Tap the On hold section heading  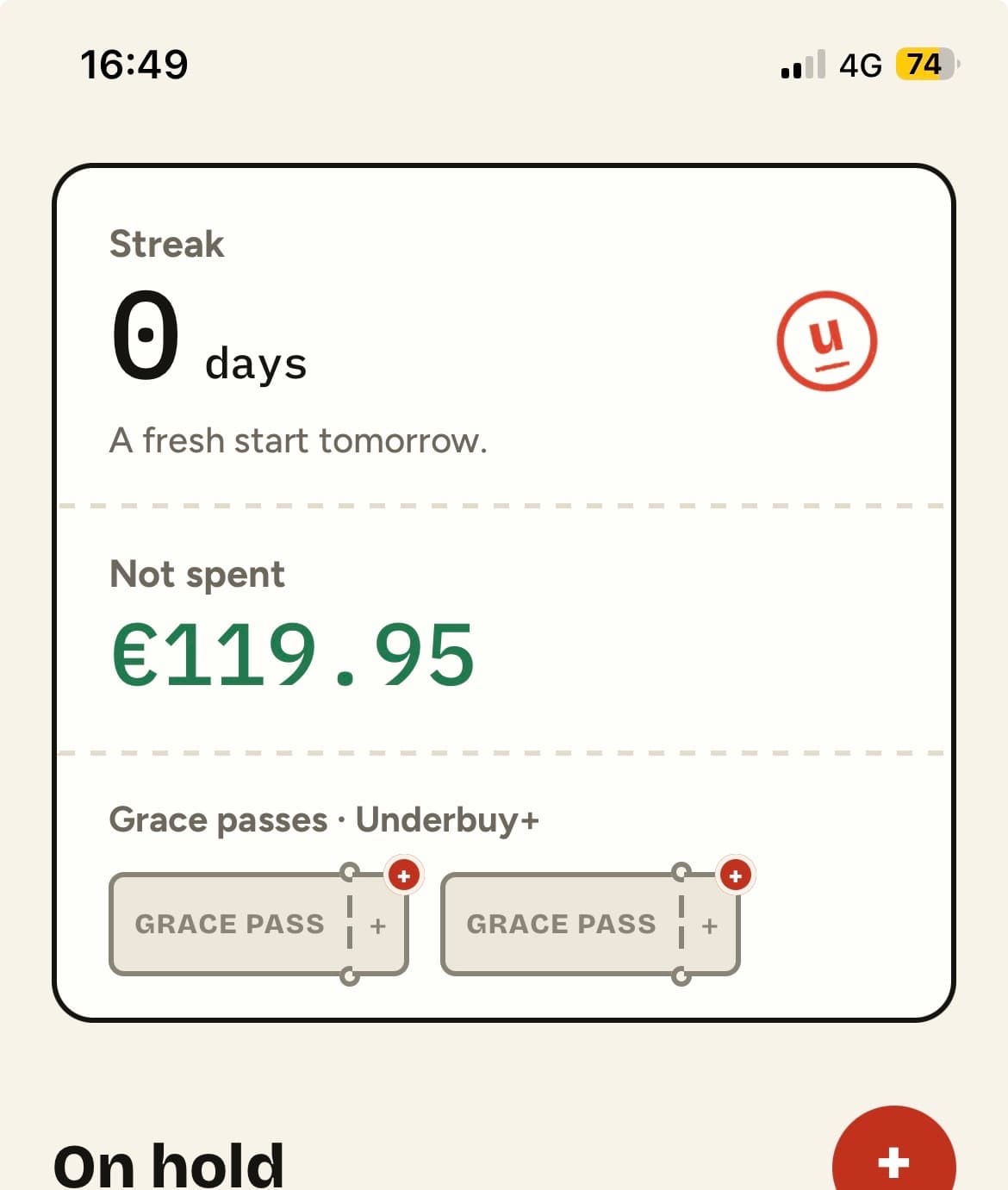click(x=169, y=1165)
